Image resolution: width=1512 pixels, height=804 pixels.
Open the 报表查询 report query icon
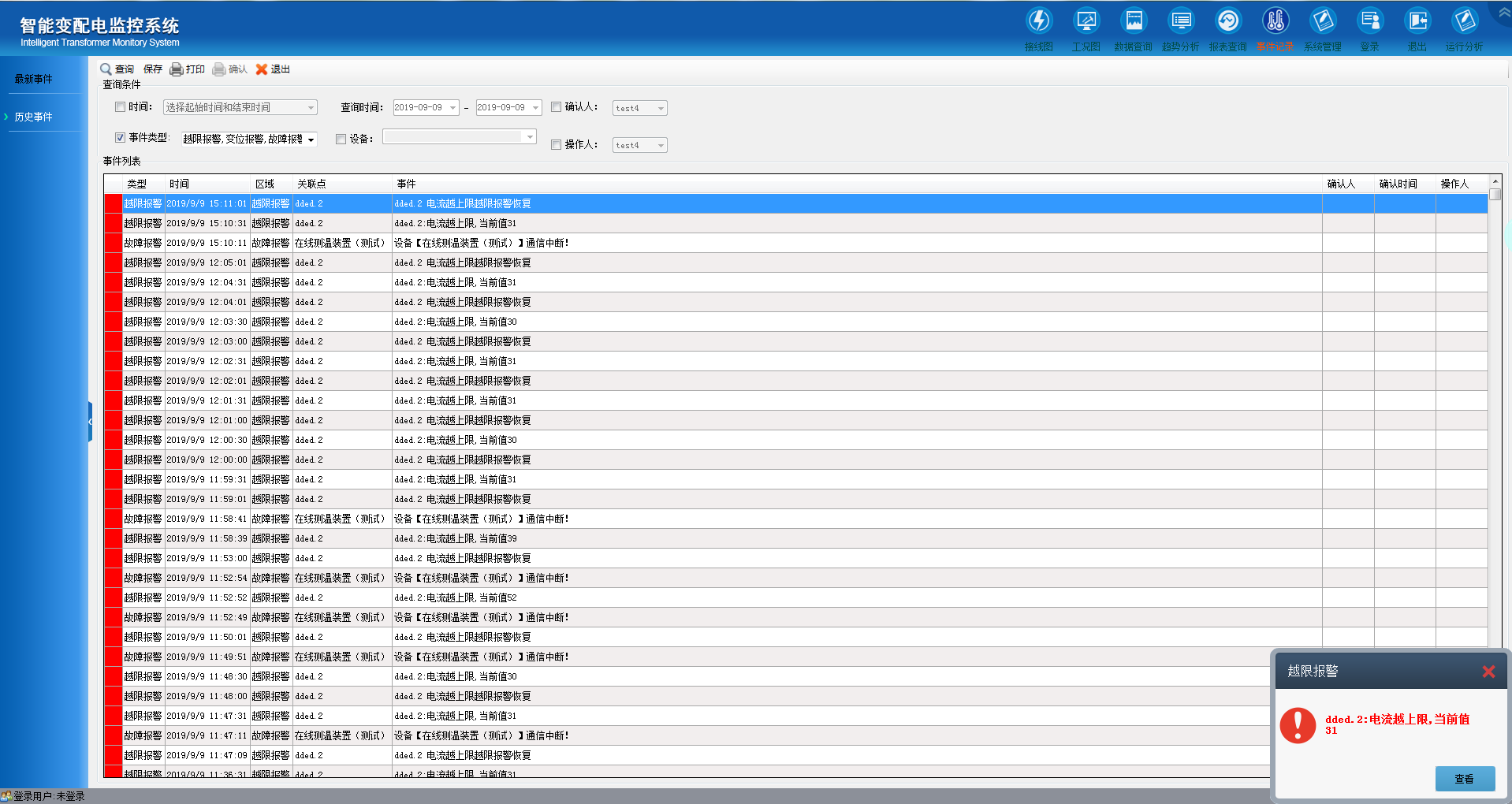click(1228, 20)
